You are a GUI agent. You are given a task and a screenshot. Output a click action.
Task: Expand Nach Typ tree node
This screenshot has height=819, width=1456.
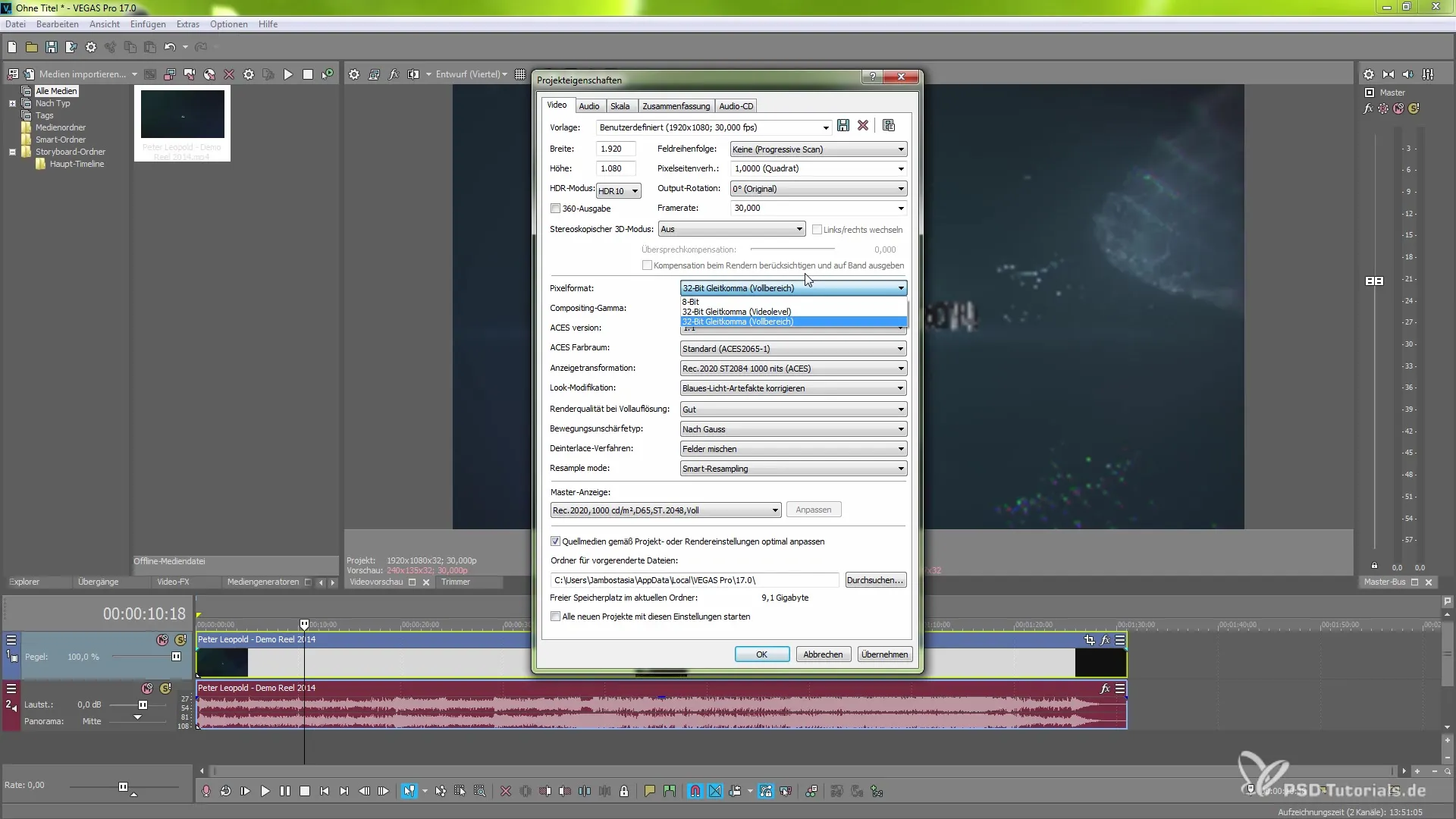tap(12, 104)
